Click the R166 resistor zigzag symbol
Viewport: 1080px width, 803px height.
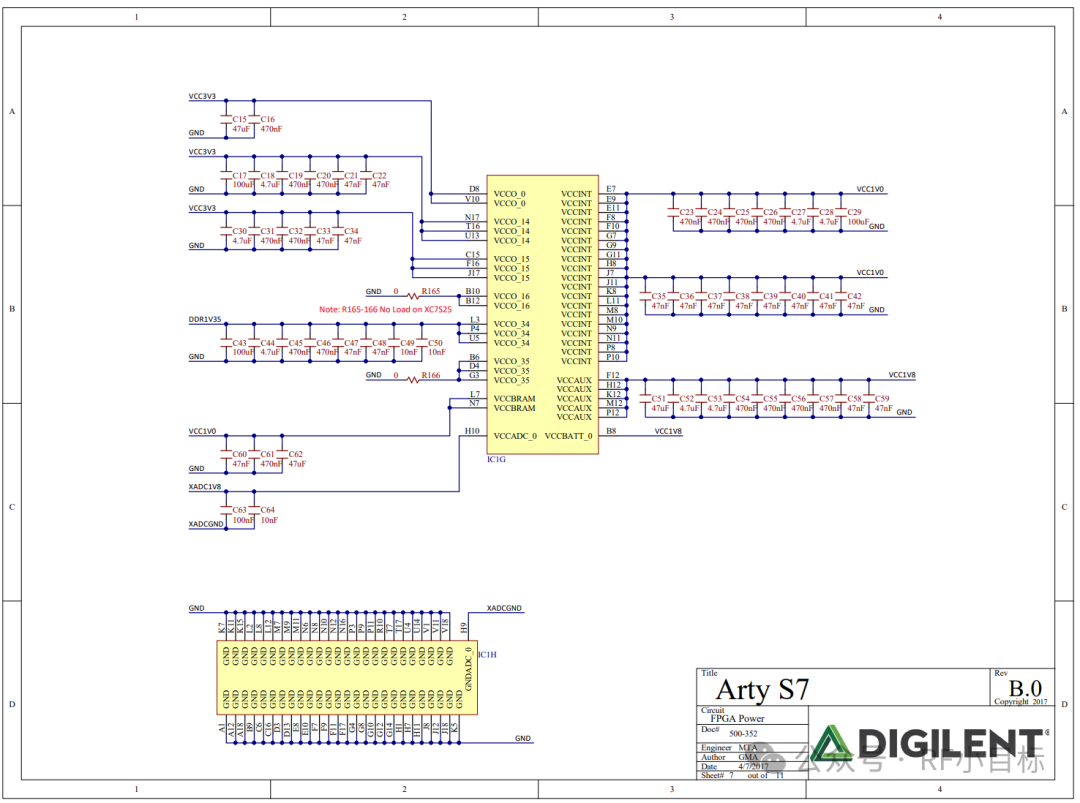tap(413, 380)
